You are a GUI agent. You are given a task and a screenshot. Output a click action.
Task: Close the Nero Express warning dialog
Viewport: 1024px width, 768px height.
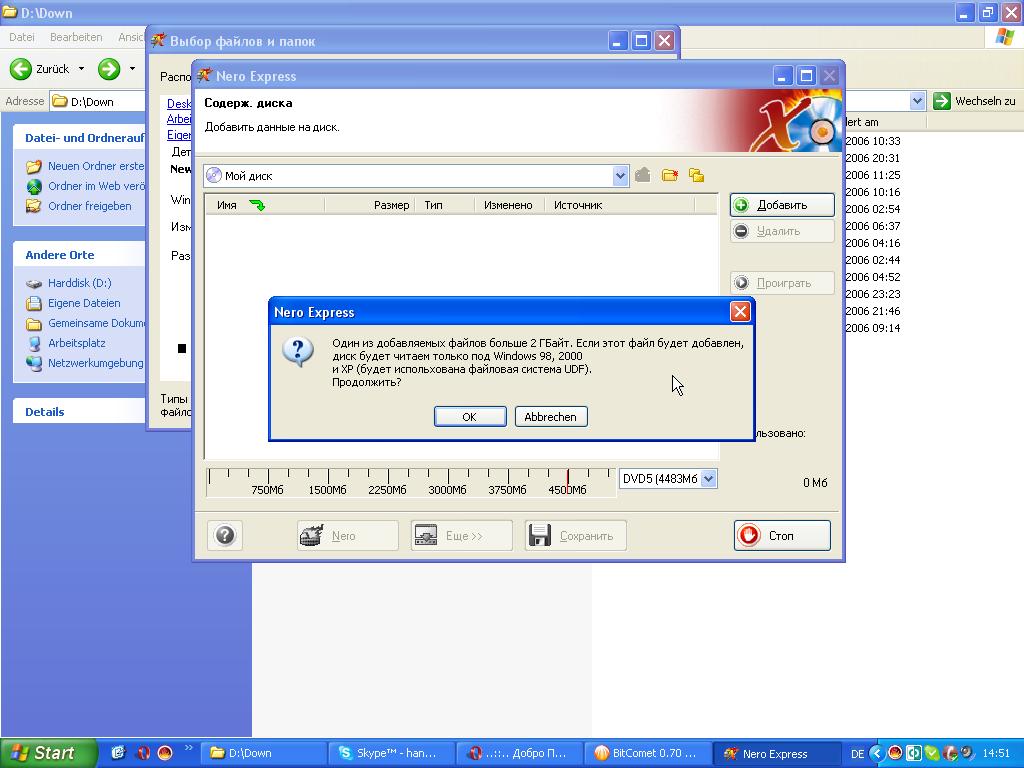coord(740,312)
